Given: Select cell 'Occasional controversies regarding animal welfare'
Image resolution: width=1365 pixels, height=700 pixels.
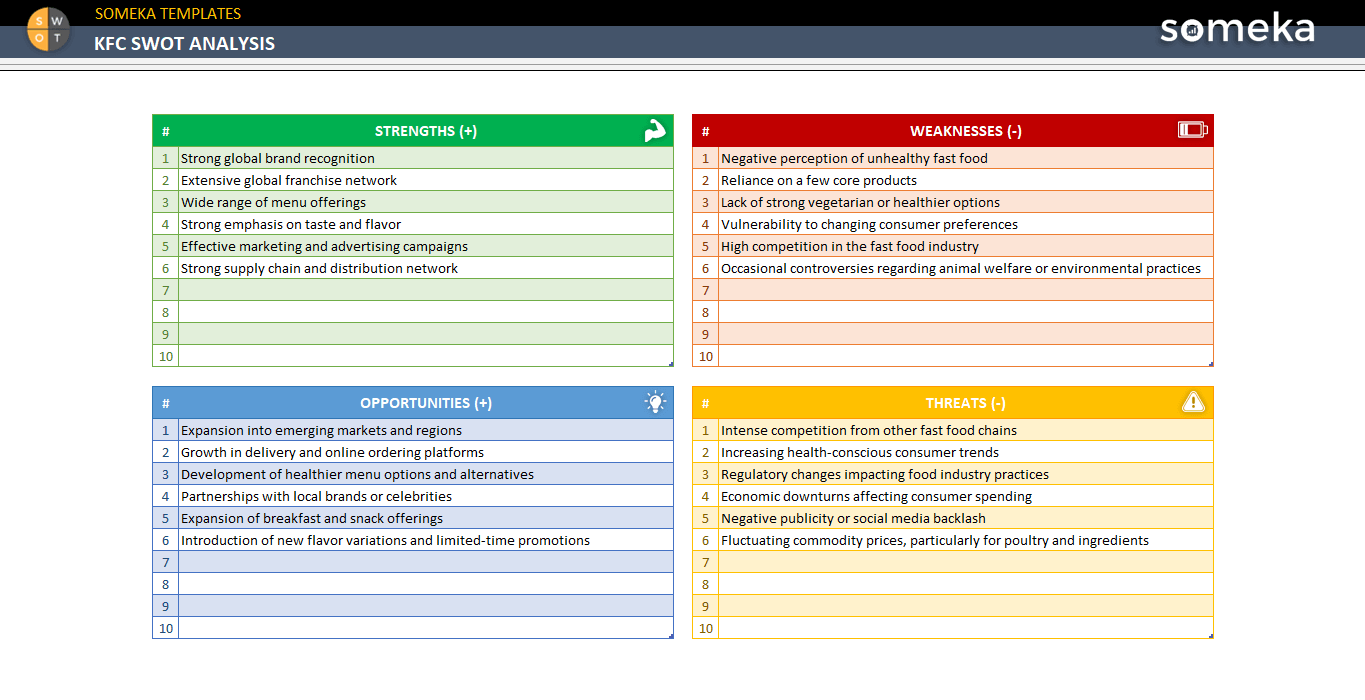Looking at the screenshot, I should pos(966,268).
